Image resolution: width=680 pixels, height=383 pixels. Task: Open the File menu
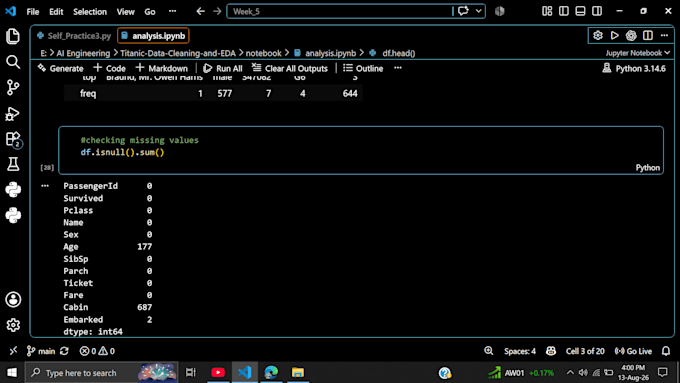pyautogui.click(x=33, y=12)
